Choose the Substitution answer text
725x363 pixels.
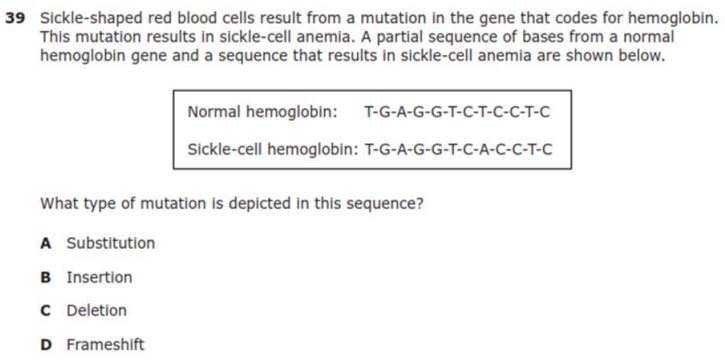(x=111, y=243)
